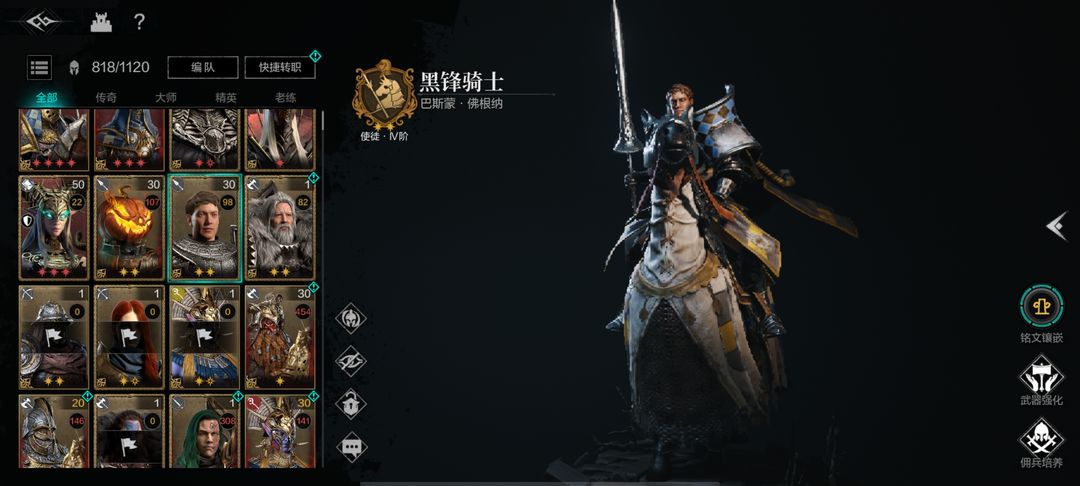Select the 全部 tab

click(47, 98)
